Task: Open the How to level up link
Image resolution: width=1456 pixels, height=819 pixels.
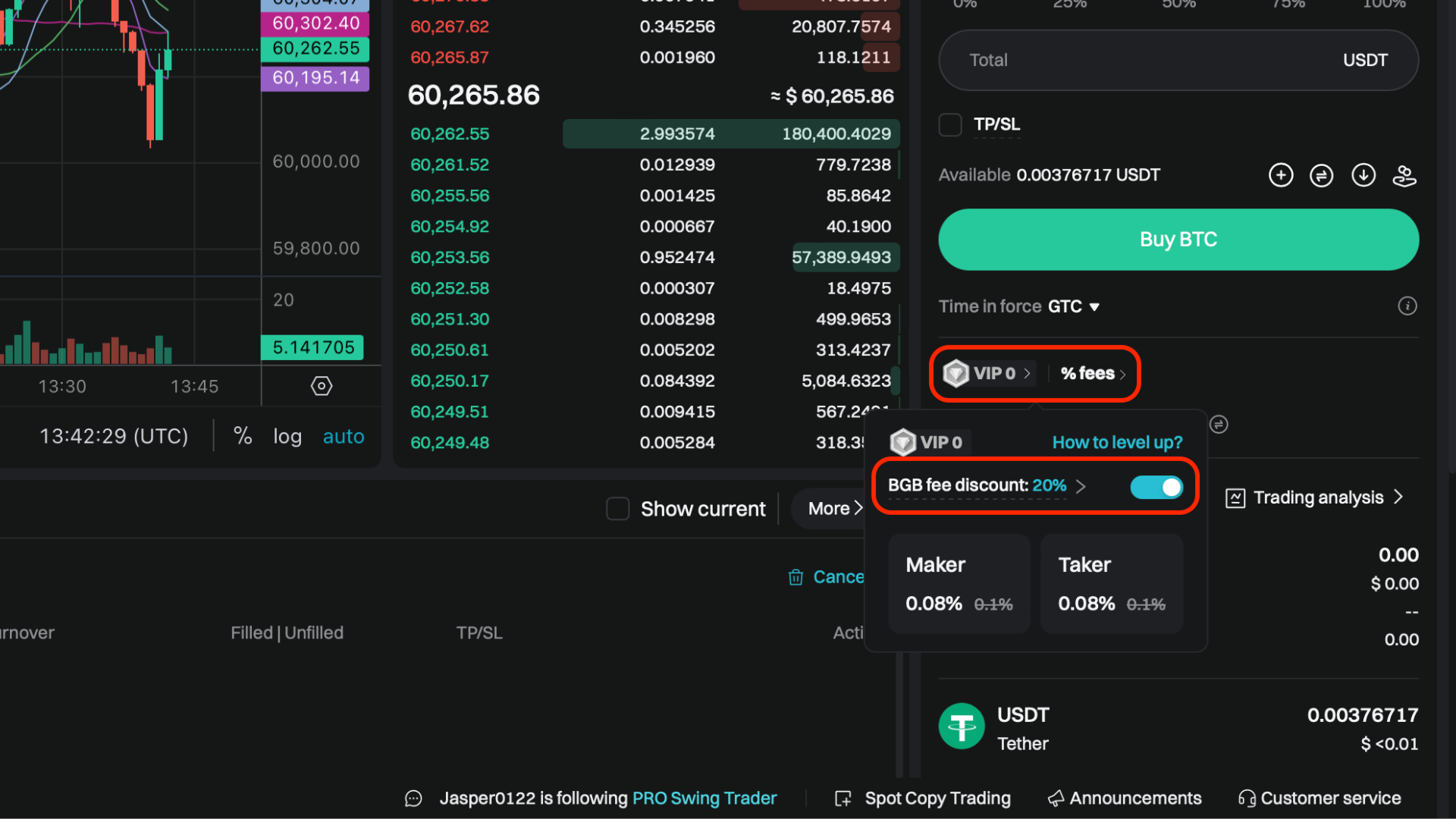Action: tap(1116, 442)
